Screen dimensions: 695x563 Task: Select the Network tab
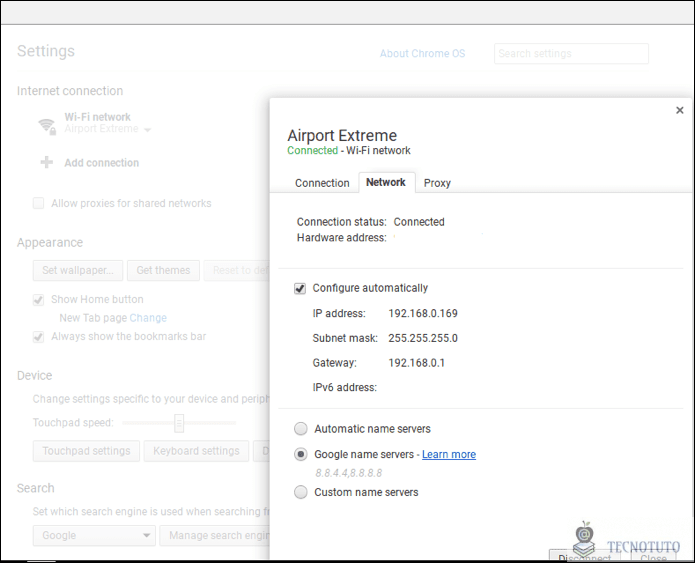386,182
